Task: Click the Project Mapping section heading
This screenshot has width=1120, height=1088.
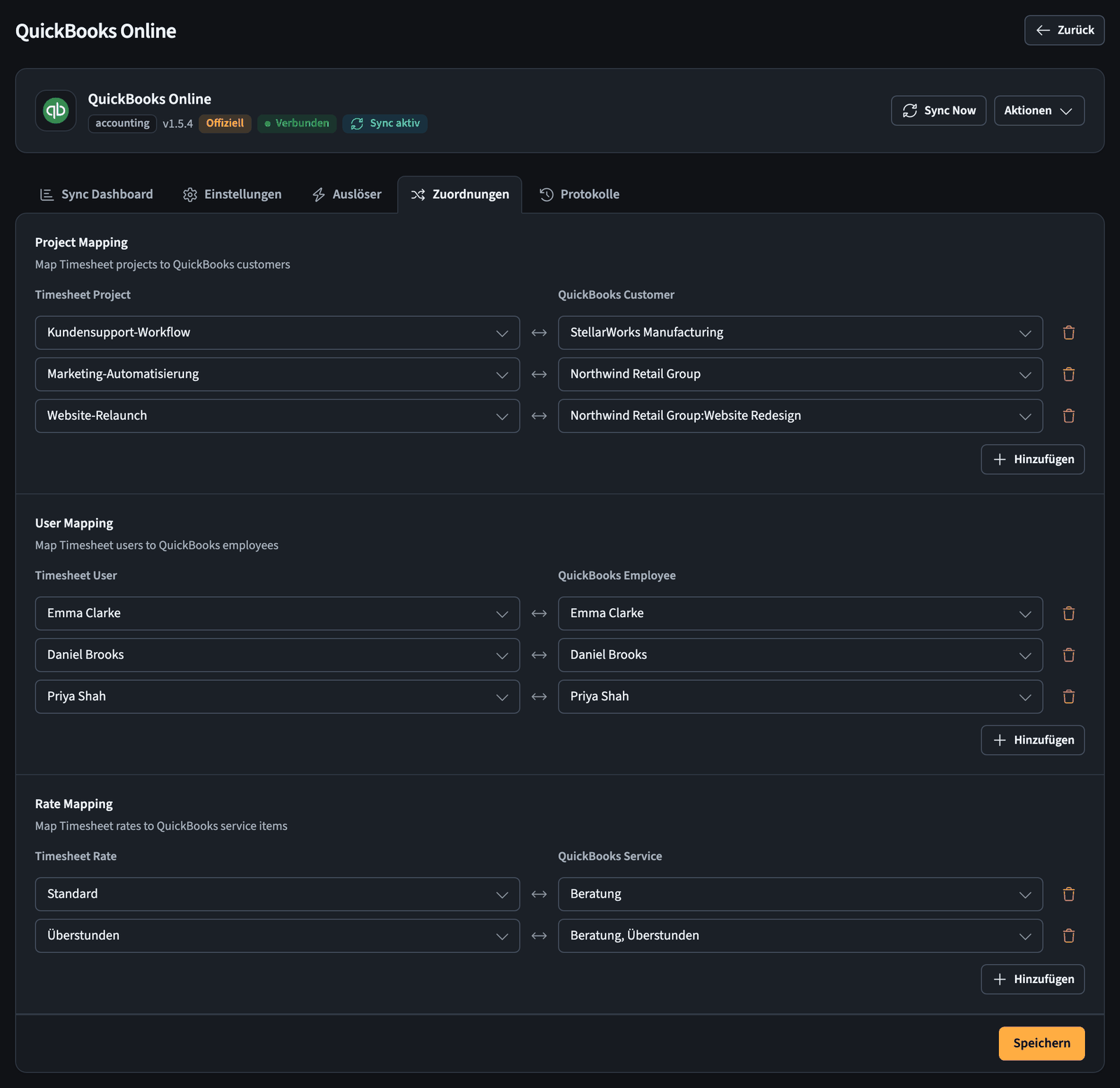Action: 81,243
